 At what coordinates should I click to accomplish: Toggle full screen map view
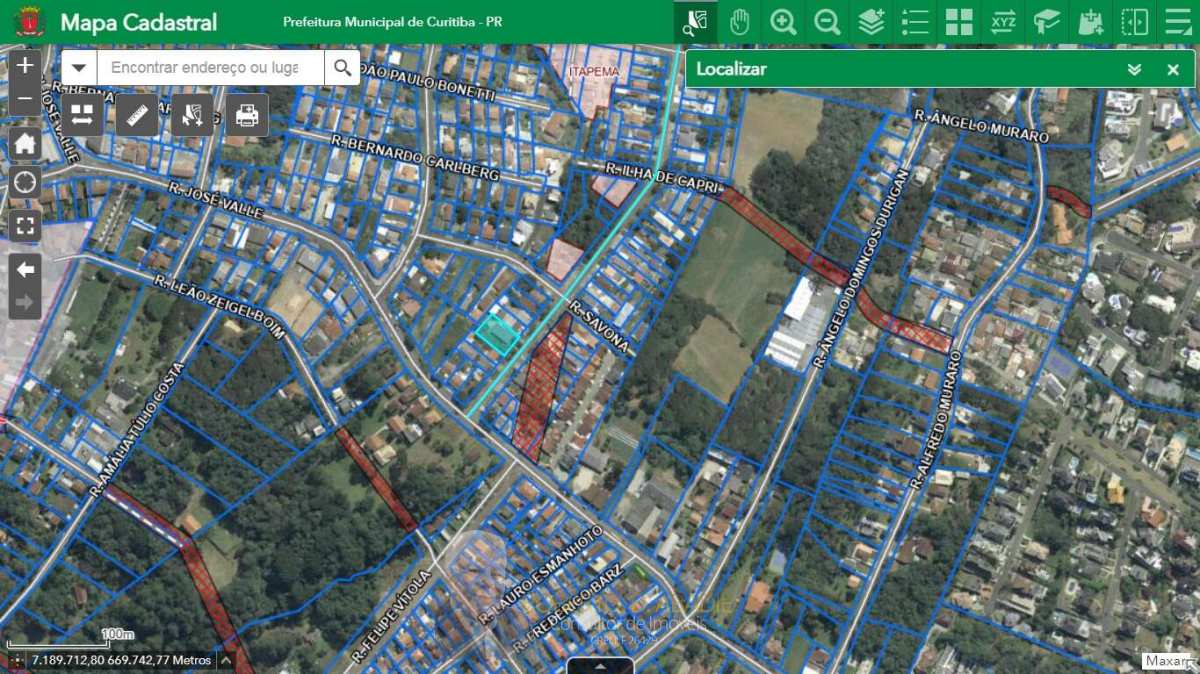point(25,225)
